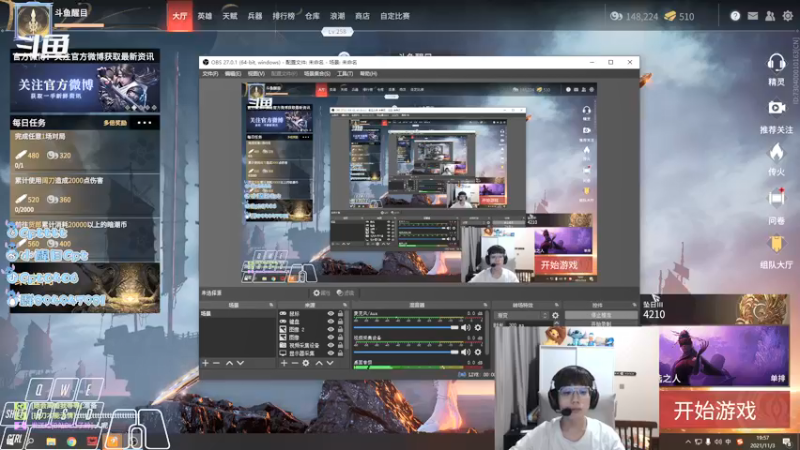The width and height of the screenshot is (800, 450).
Task: Toggle visibility of 鼠标 source
Action: pyautogui.click(x=331, y=314)
